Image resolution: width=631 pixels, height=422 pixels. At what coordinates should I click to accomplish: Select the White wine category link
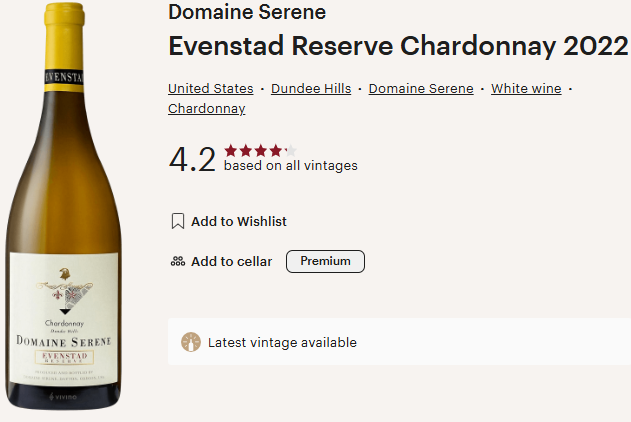coord(526,89)
